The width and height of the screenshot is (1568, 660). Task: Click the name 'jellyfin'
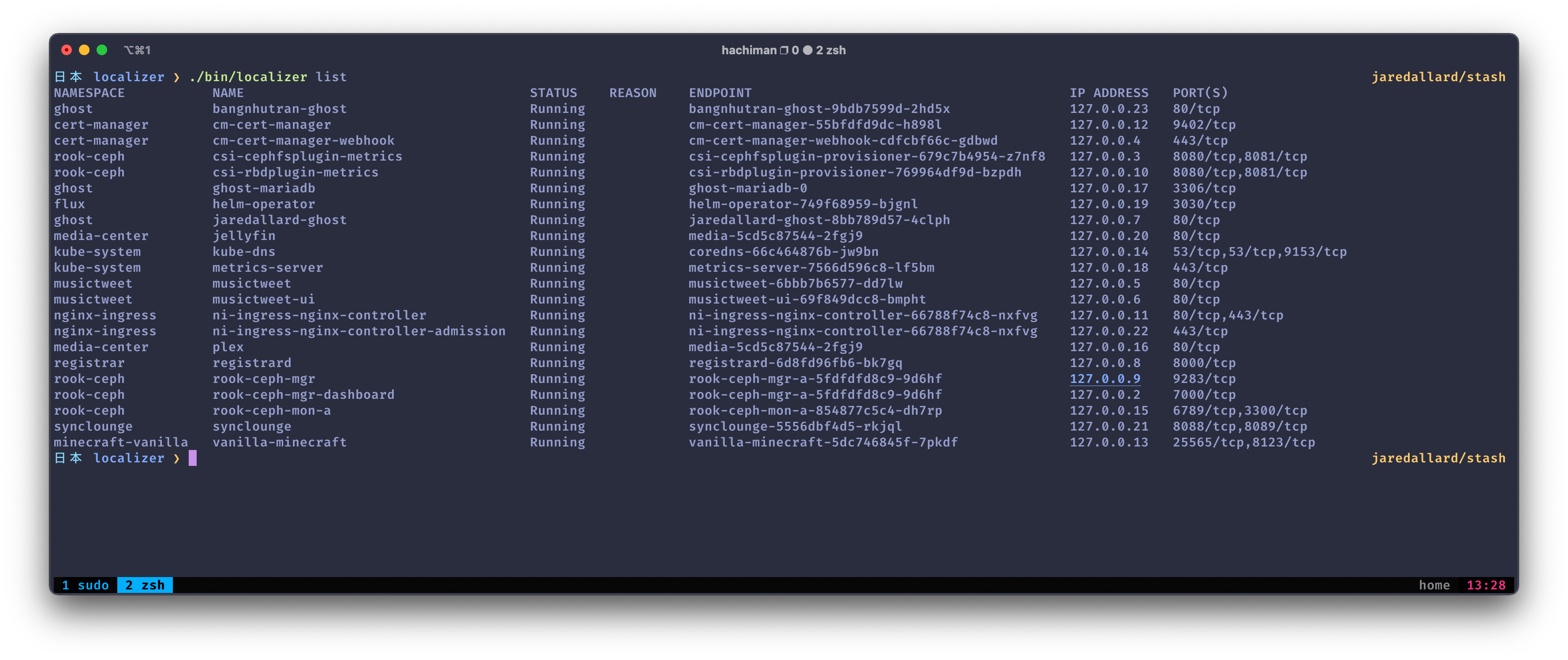coord(243,236)
